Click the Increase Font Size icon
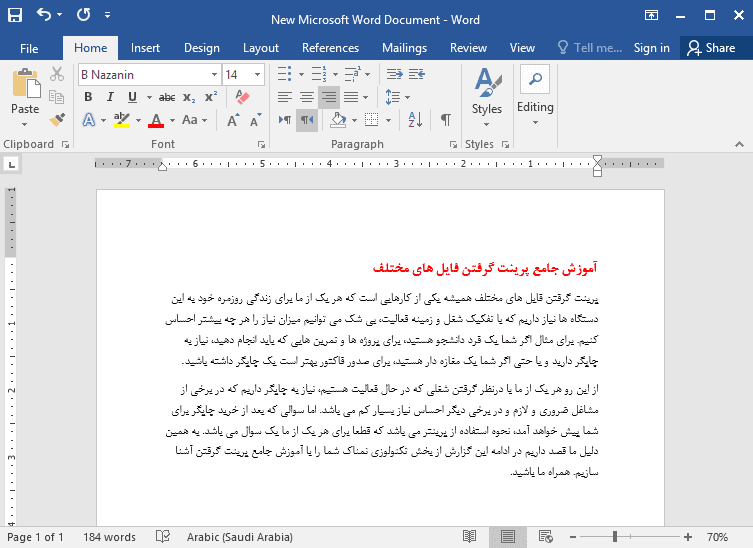 233,120
